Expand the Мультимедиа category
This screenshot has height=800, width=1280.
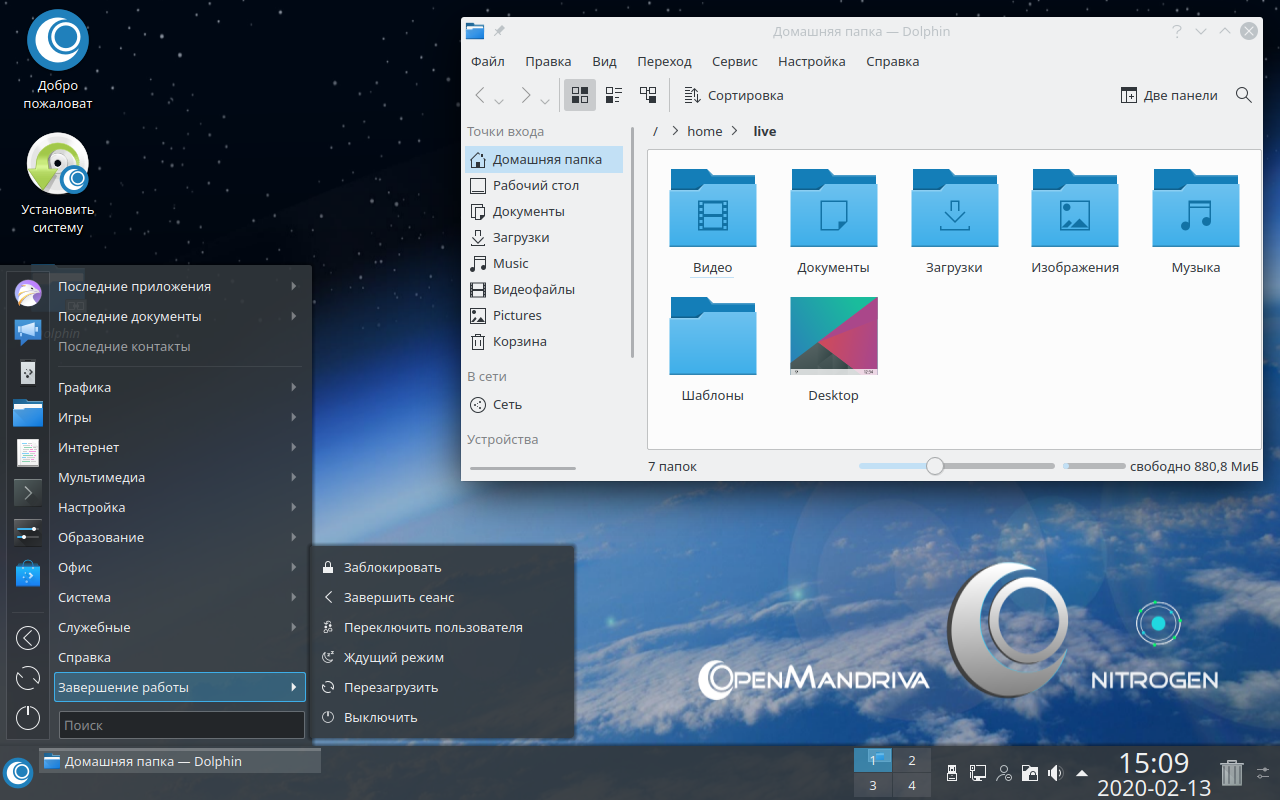(180, 477)
